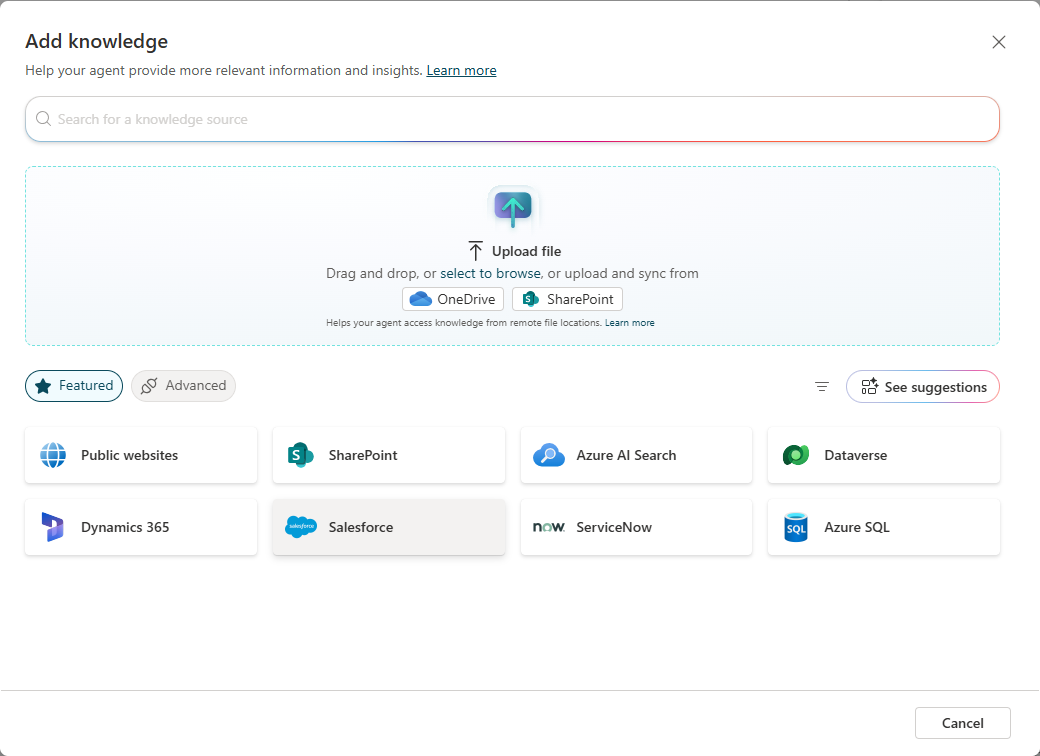Viewport: 1040px width, 756px height.
Task: Click the Cancel button
Action: 962,723
